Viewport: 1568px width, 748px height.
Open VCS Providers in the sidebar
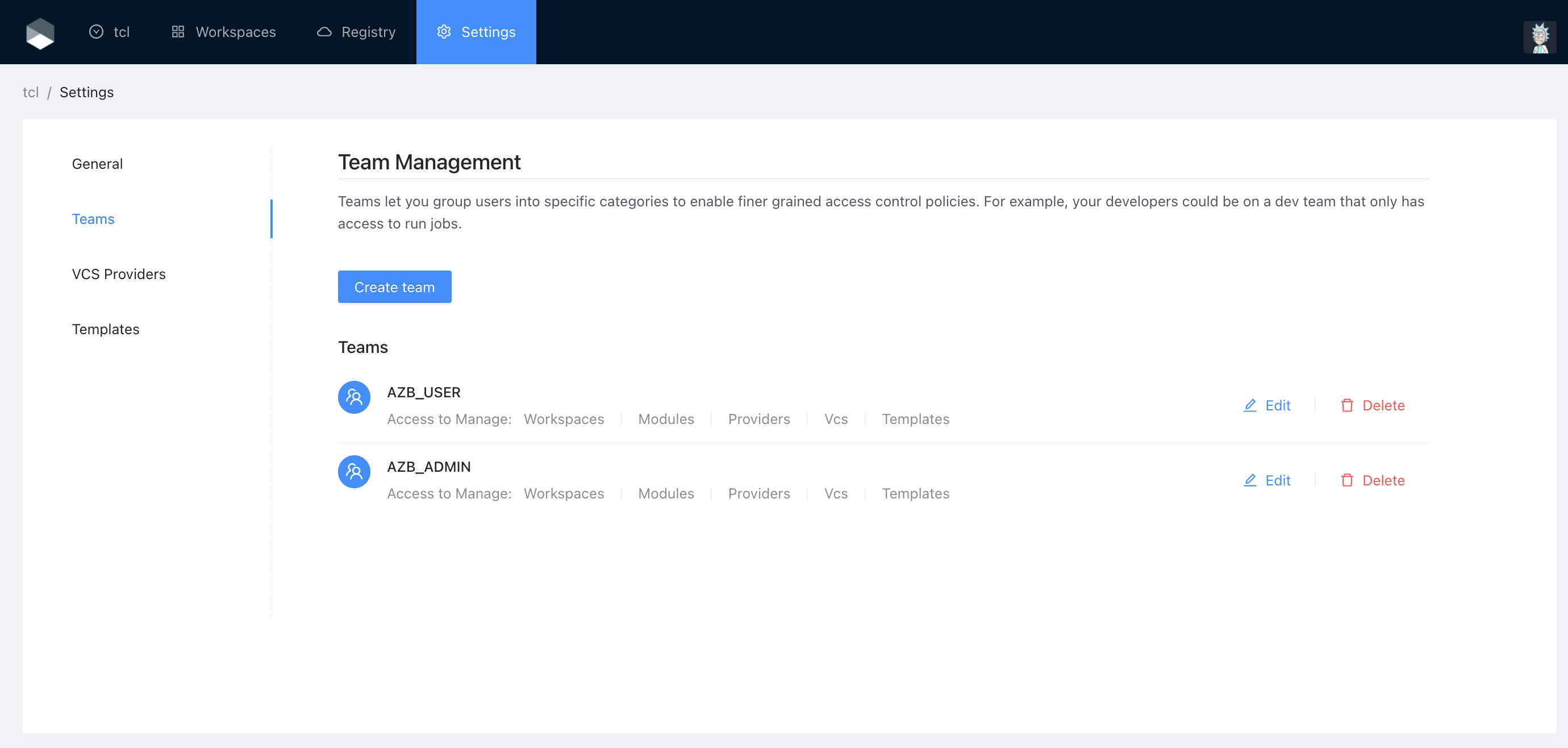pos(119,274)
